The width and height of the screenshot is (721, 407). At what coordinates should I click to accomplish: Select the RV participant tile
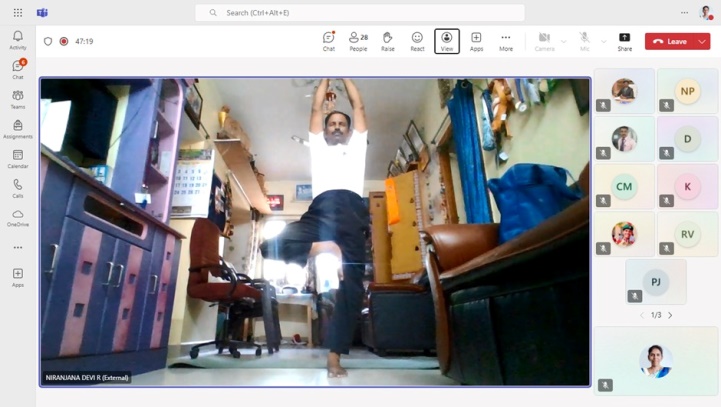tap(687, 234)
